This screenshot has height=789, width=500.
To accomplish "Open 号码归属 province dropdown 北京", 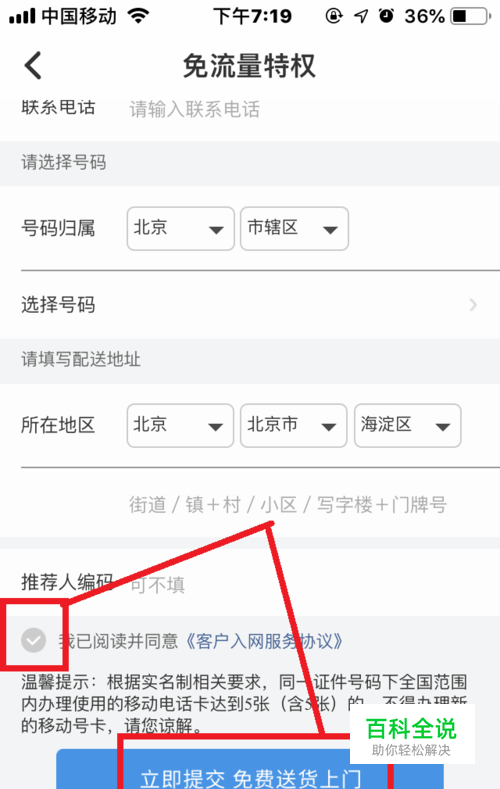I will (x=181, y=228).
